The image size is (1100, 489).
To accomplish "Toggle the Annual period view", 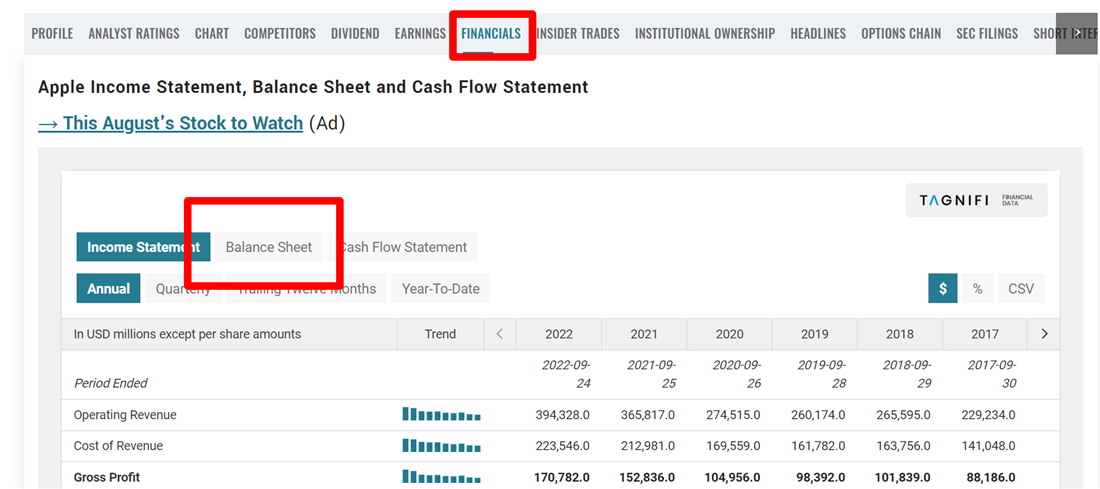I will (x=108, y=289).
